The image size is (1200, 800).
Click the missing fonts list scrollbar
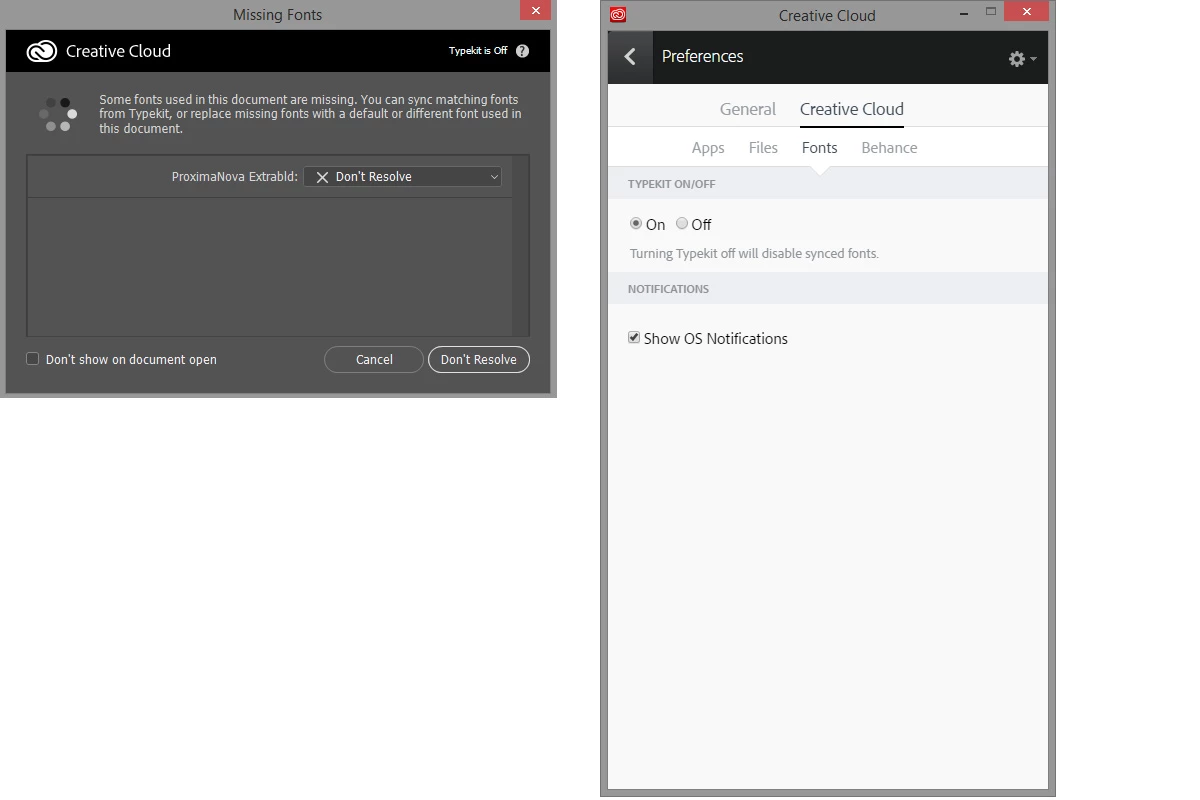click(x=520, y=246)
